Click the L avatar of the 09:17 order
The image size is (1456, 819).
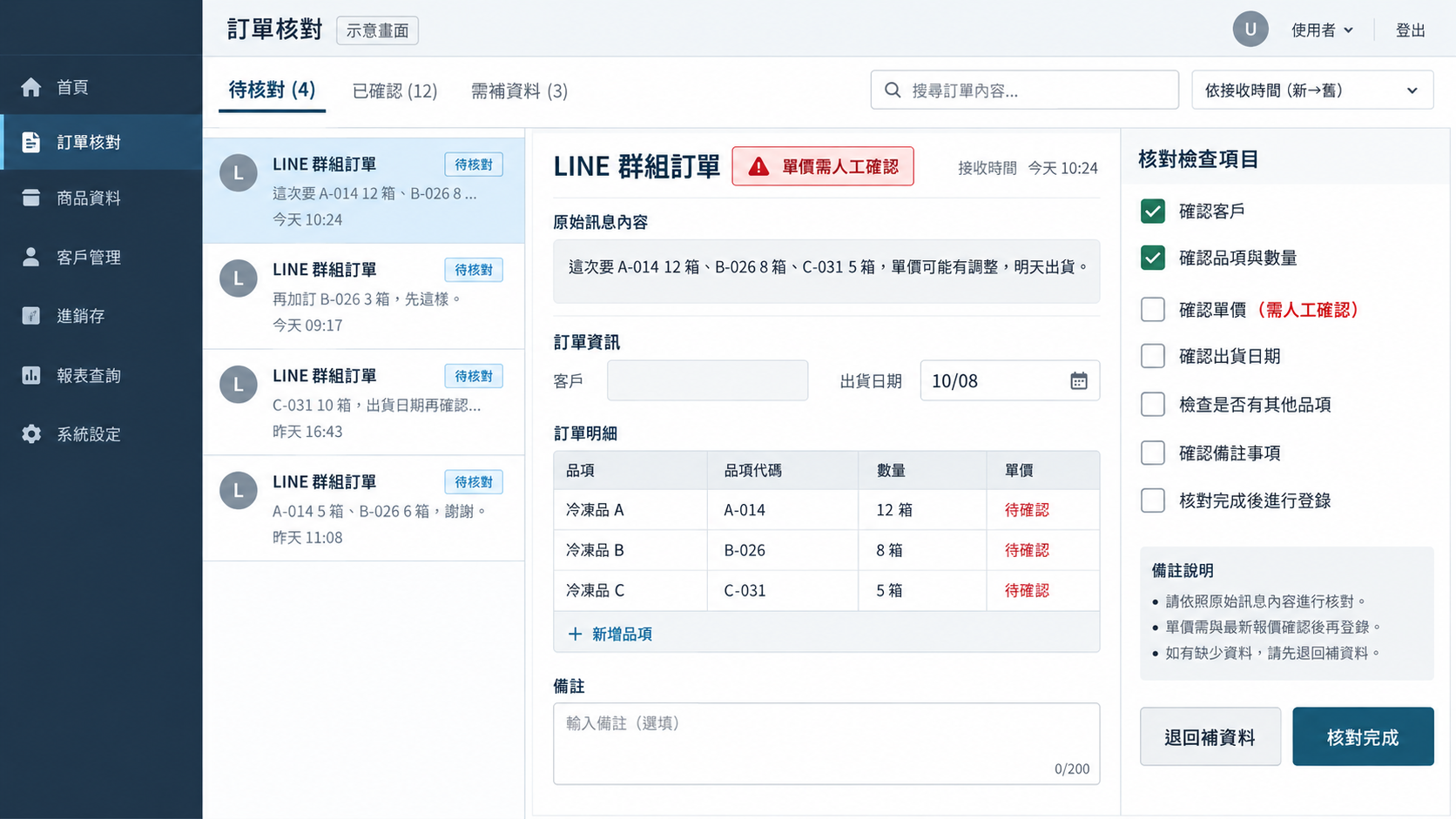tap(239, 279)
